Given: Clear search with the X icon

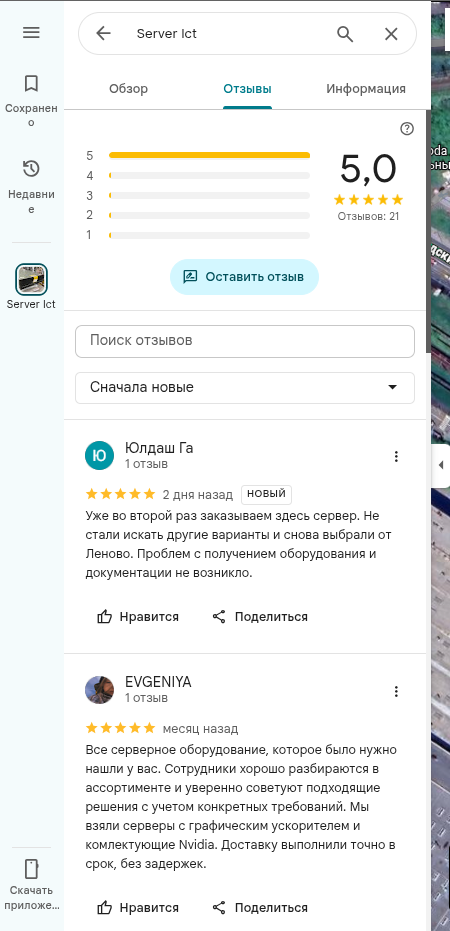Looking at the screenshot, I should pyautogui.click(x=391, y=34).
